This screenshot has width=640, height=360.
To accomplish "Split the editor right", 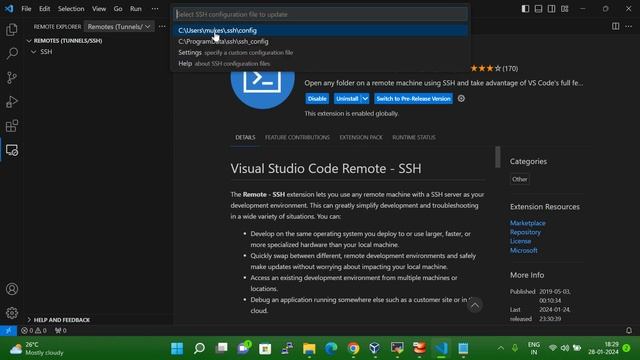I will click(x=616, y=26).
